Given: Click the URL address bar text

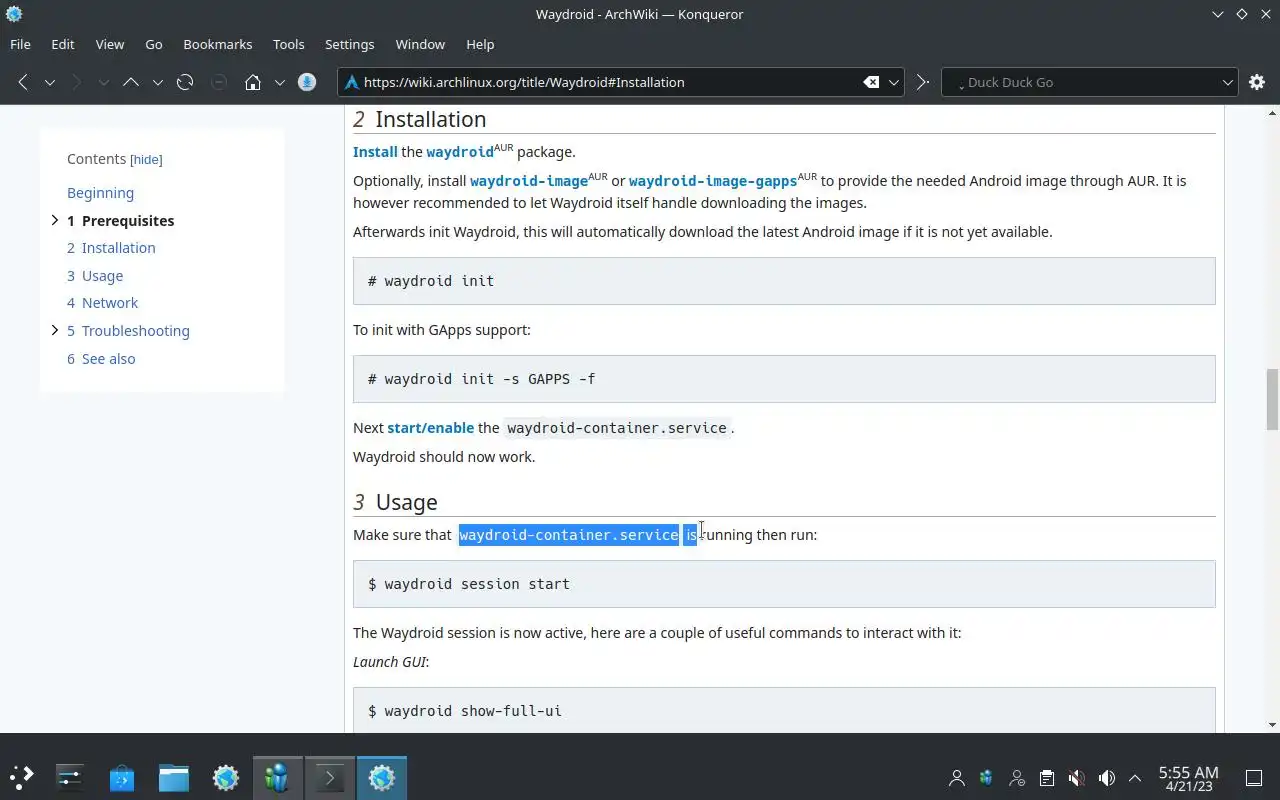Looking at the screenshot, I should (x=524, y=82).
